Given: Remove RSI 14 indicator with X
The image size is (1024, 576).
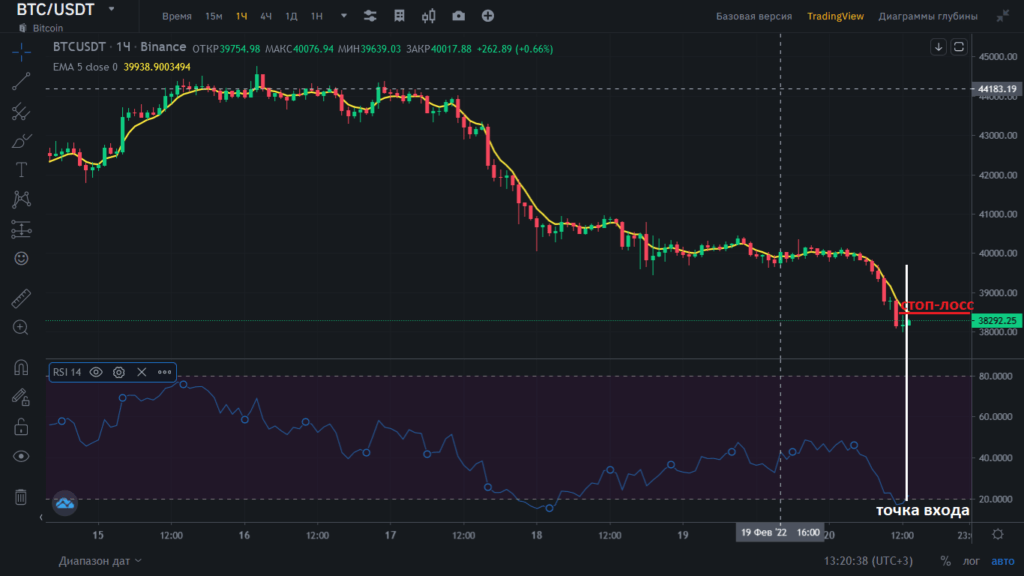Looking at the screenshot, I should [x=141, y=372].
